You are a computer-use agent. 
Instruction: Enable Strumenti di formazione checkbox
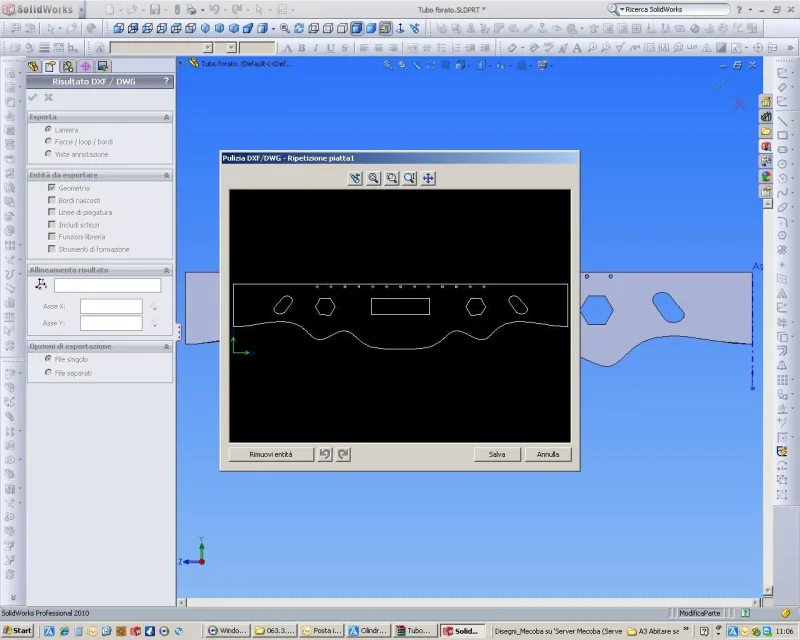[x=52, y=249]
